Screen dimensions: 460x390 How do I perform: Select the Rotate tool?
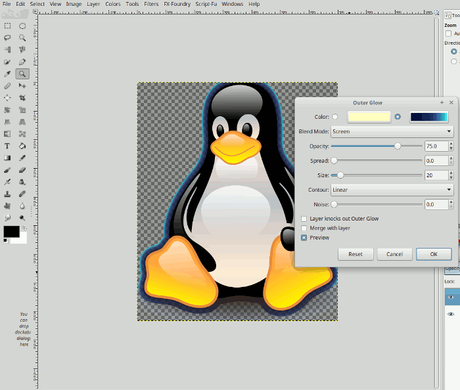[x=7, y=110]
